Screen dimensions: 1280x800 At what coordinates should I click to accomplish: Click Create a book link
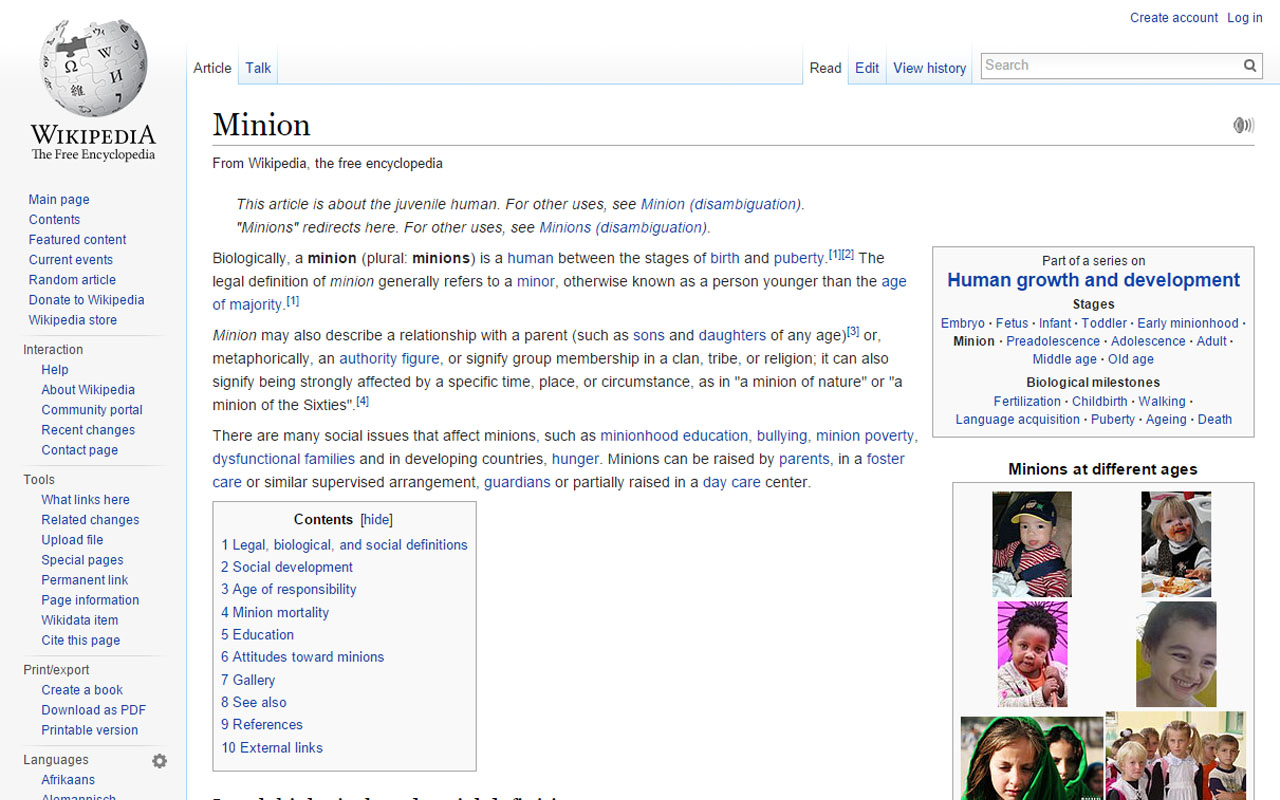tap(82, 690)
